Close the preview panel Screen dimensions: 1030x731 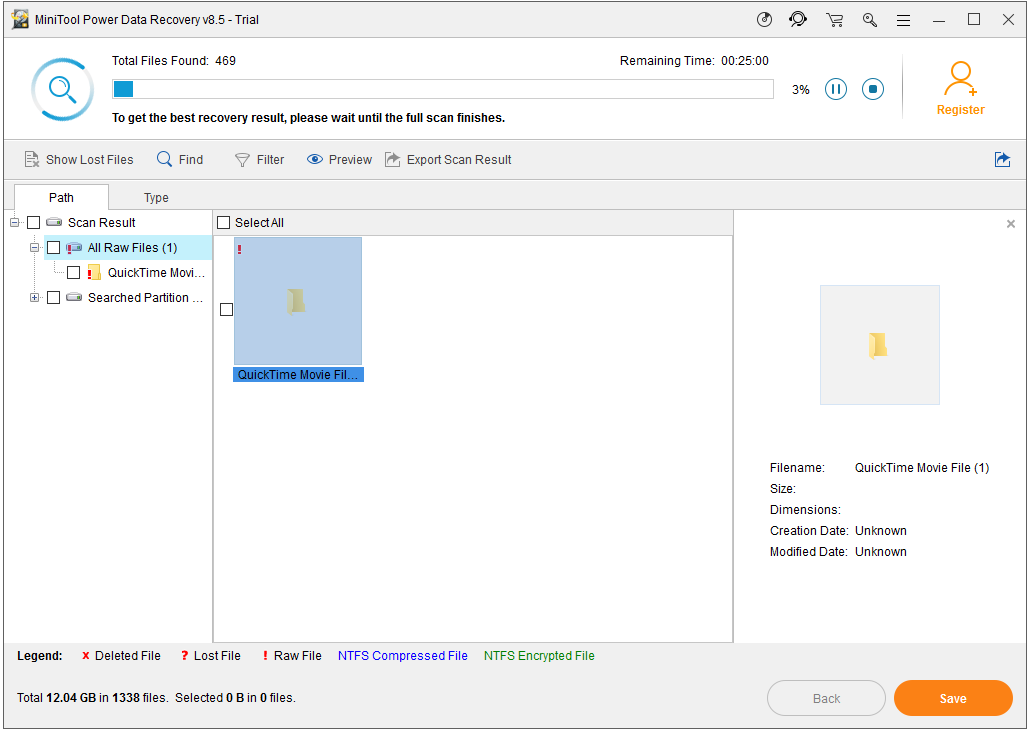[x=1011, y=224]
